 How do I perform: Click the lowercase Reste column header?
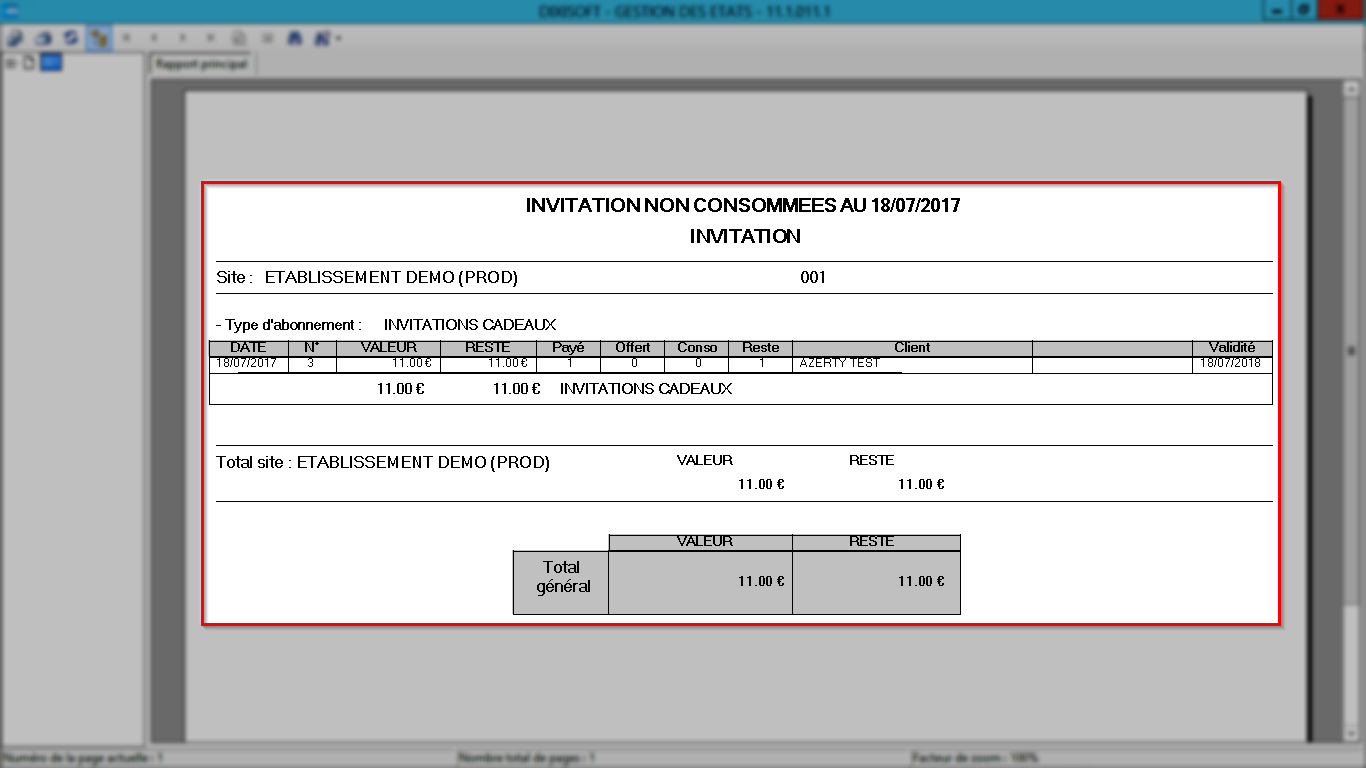click(761, 348)
